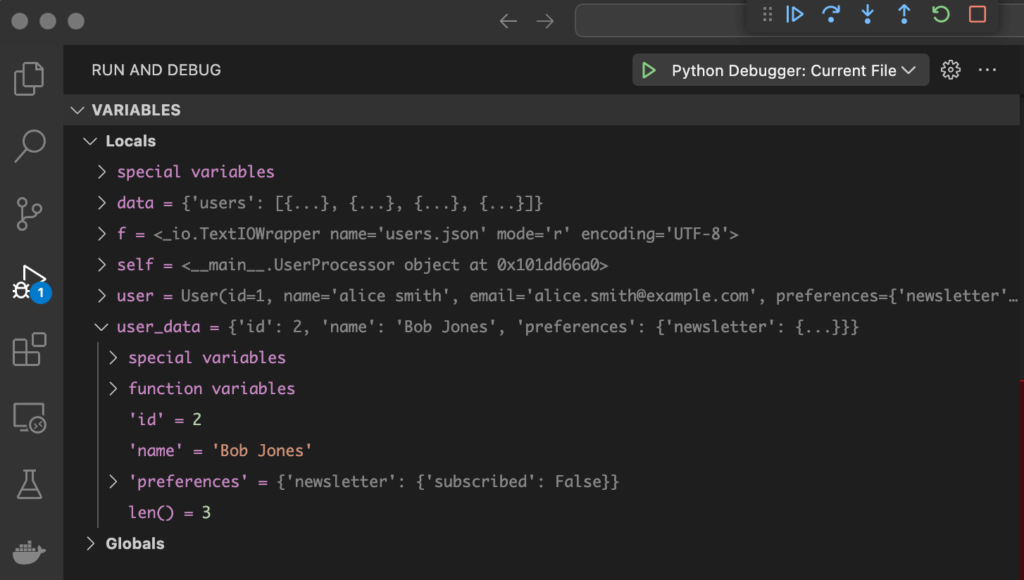Viewport: 1024px width, 580px height.
Task: Open the Source Control view
Action: [29, 214]
